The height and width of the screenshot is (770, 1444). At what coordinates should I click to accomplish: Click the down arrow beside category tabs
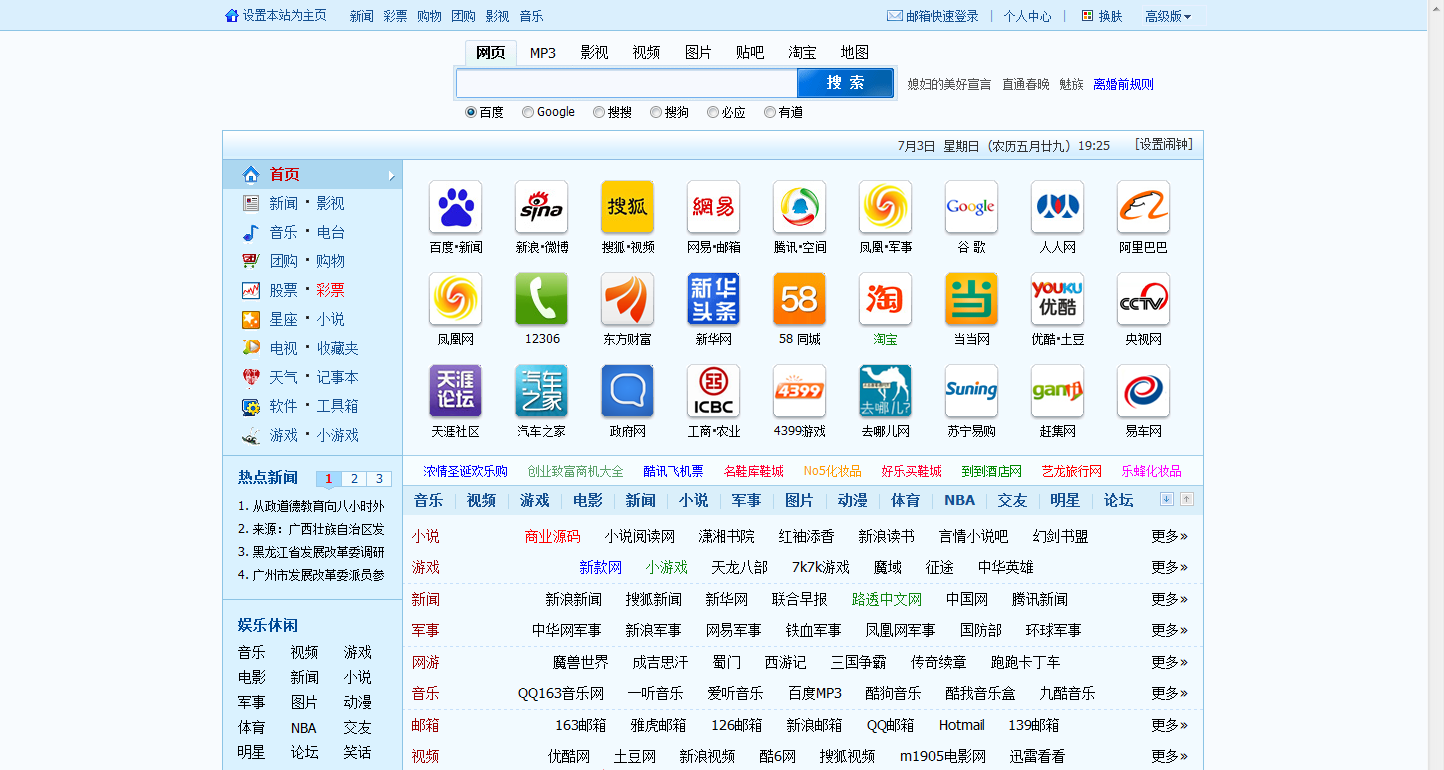pos(1167,499)
